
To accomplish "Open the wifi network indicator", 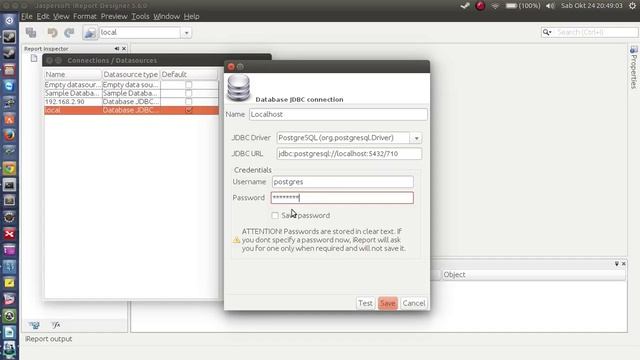I will coord(495,6).
